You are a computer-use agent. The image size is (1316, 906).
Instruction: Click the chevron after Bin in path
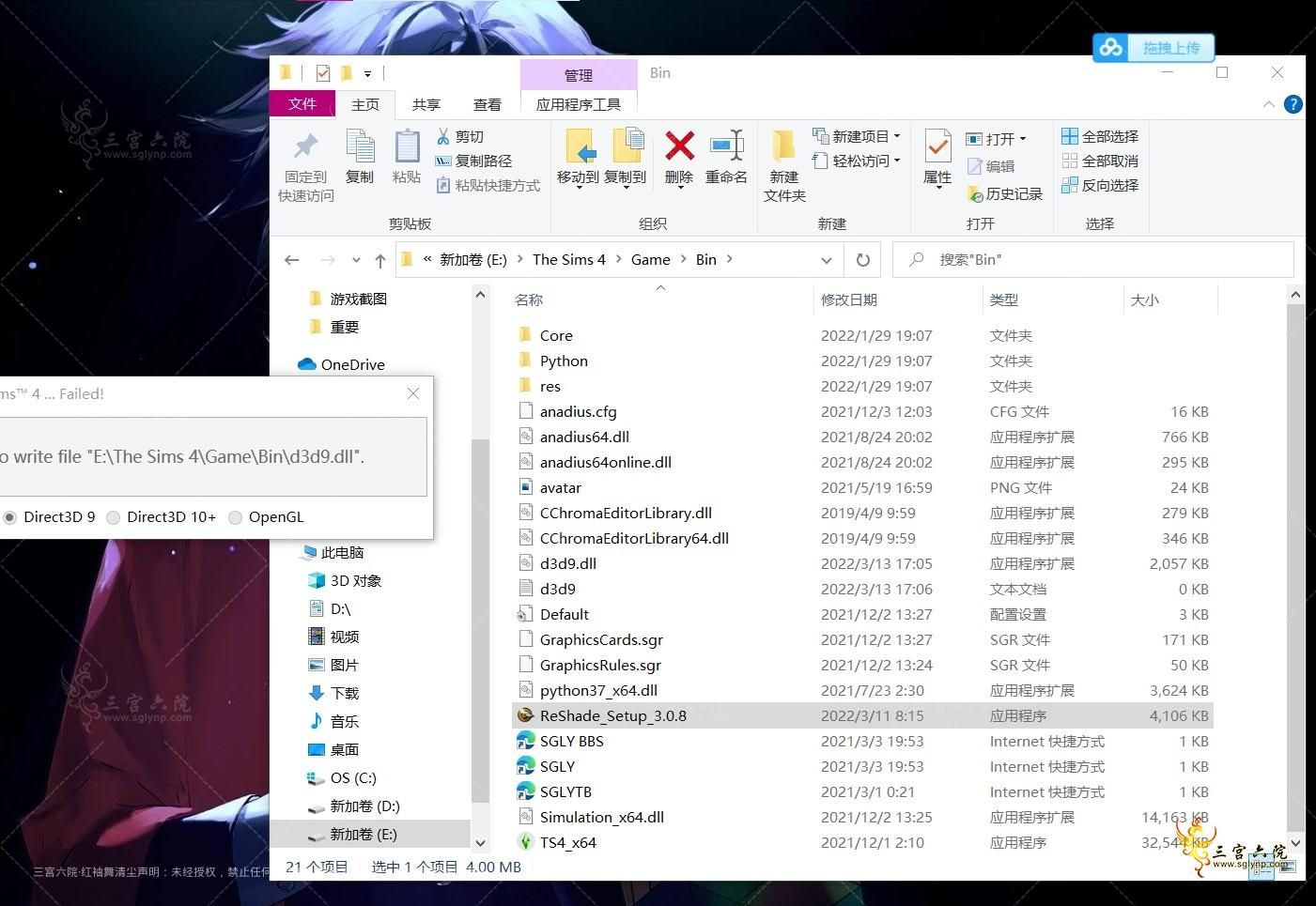(730, 260)
